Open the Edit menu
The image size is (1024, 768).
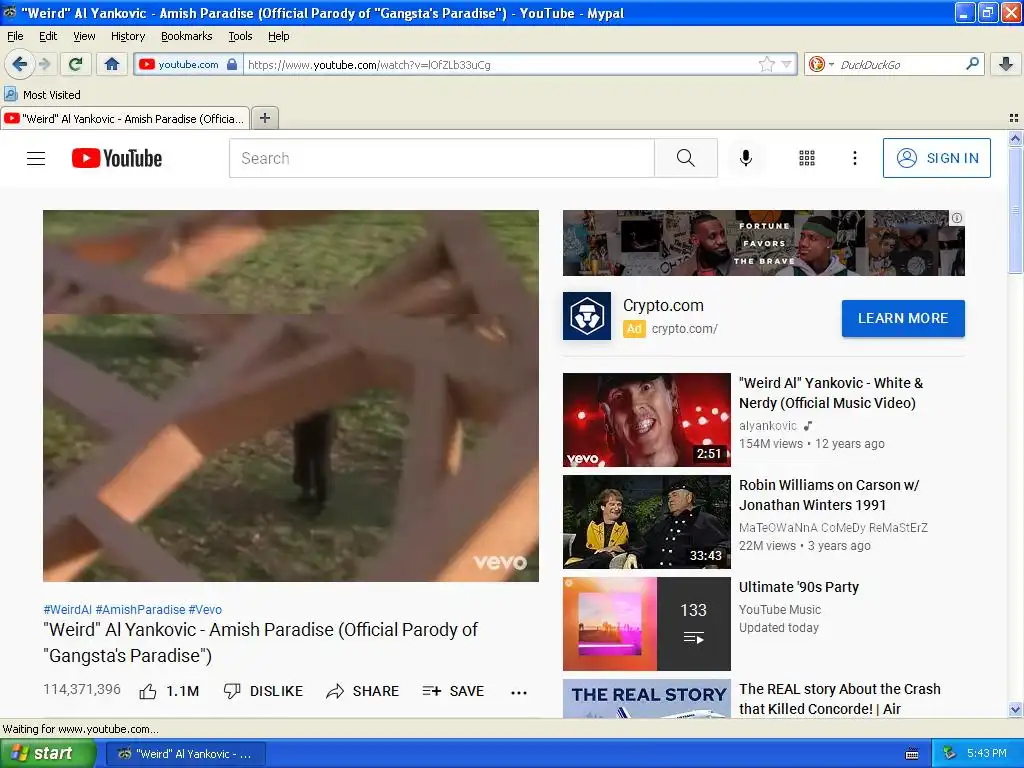tap(48, 37)
